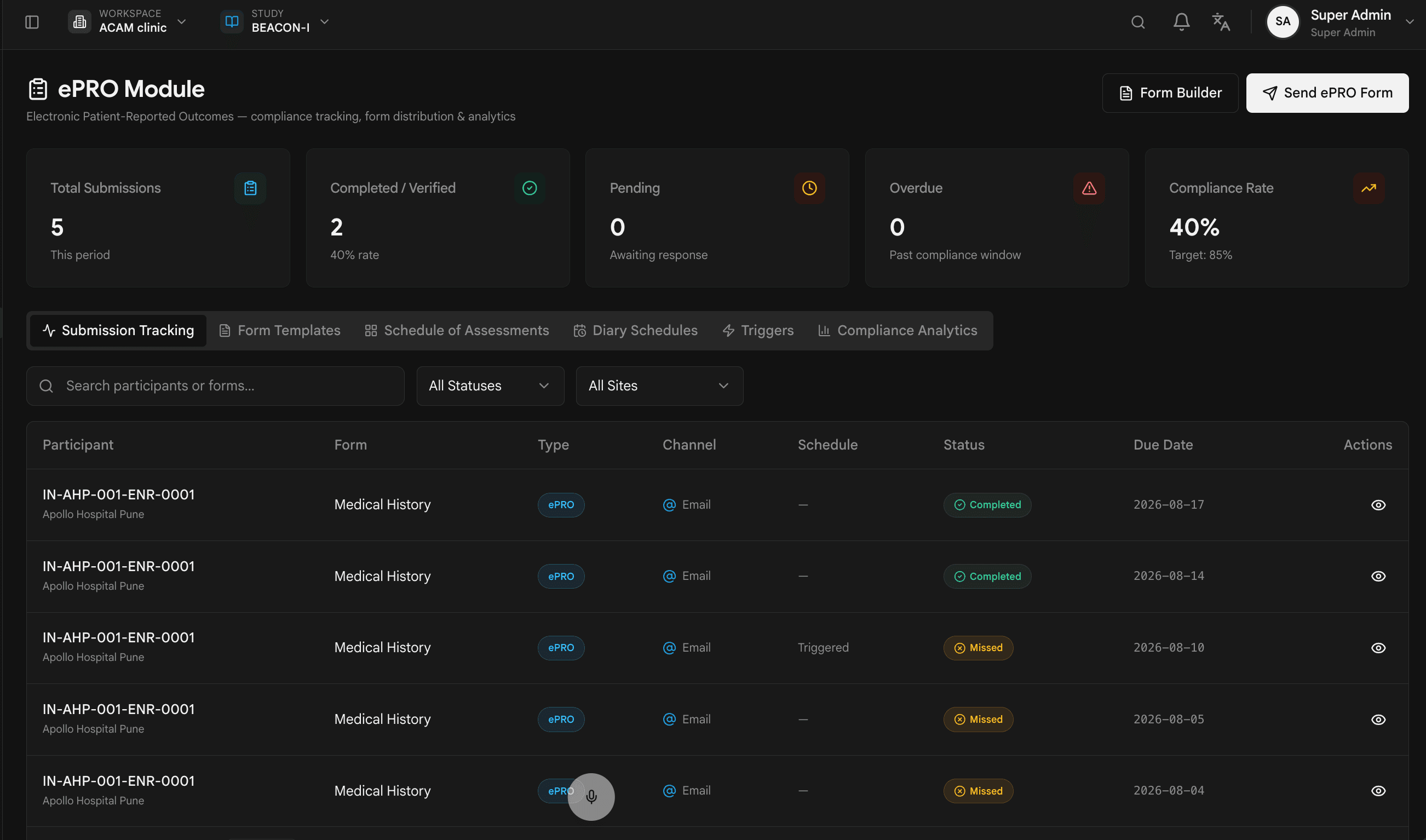The image size is (1426, 840).
Task: Focus the Search participants or forms field
Action: 215,386
